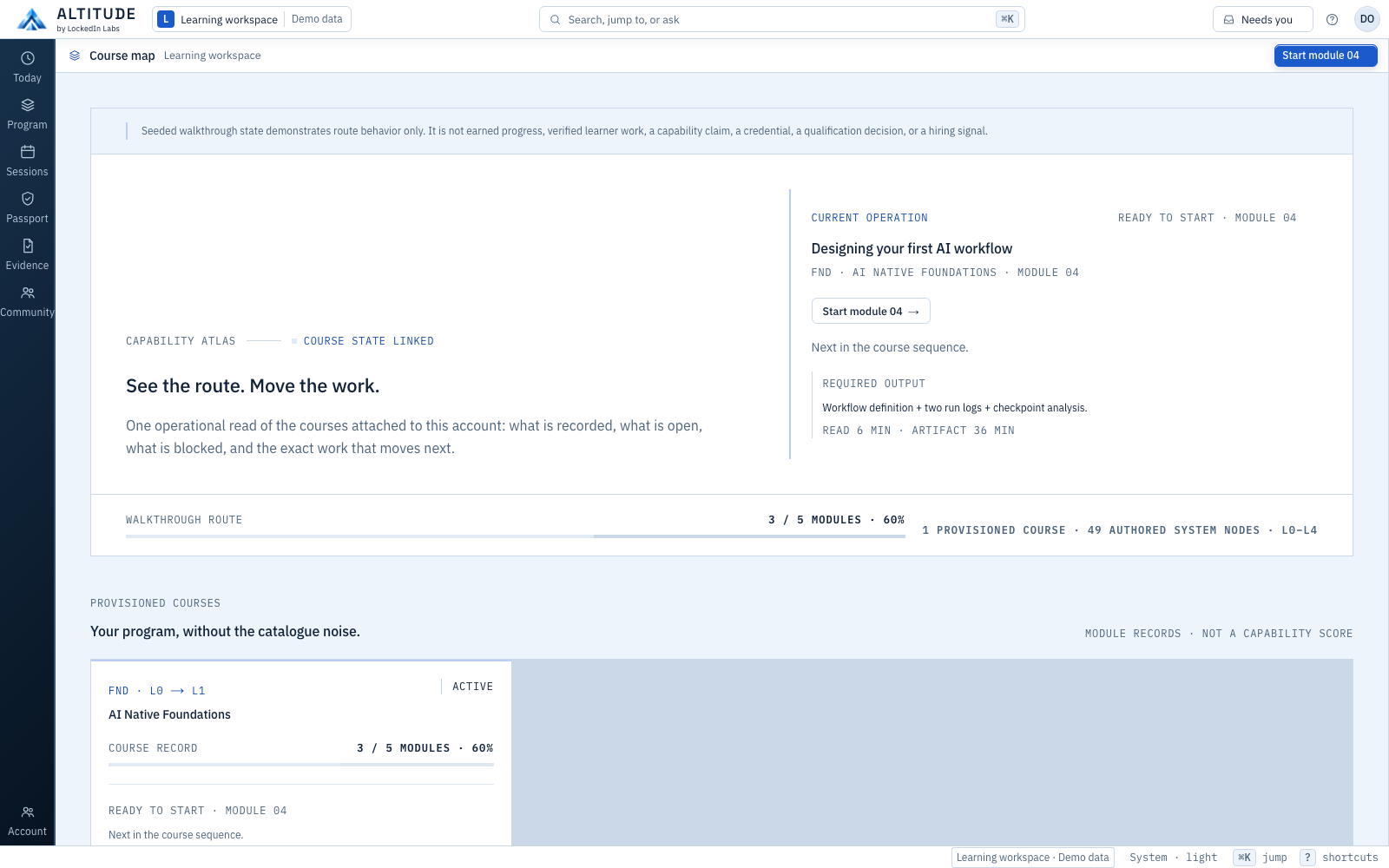Click the COURSE STATE LINKED label
1389x868 pixels.
[x=368, y=341]
